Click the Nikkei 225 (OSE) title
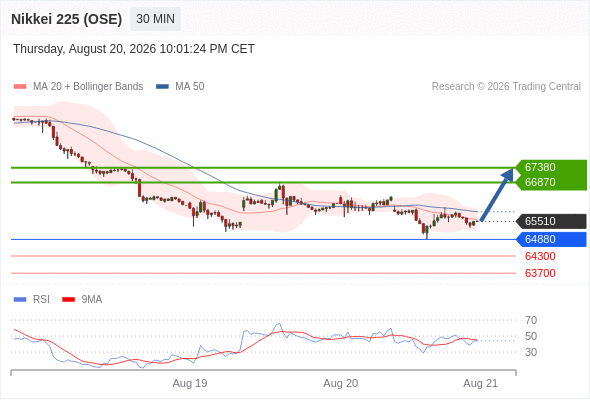Image resolution: width=590 pixels, height=400 pixels. 67,19
